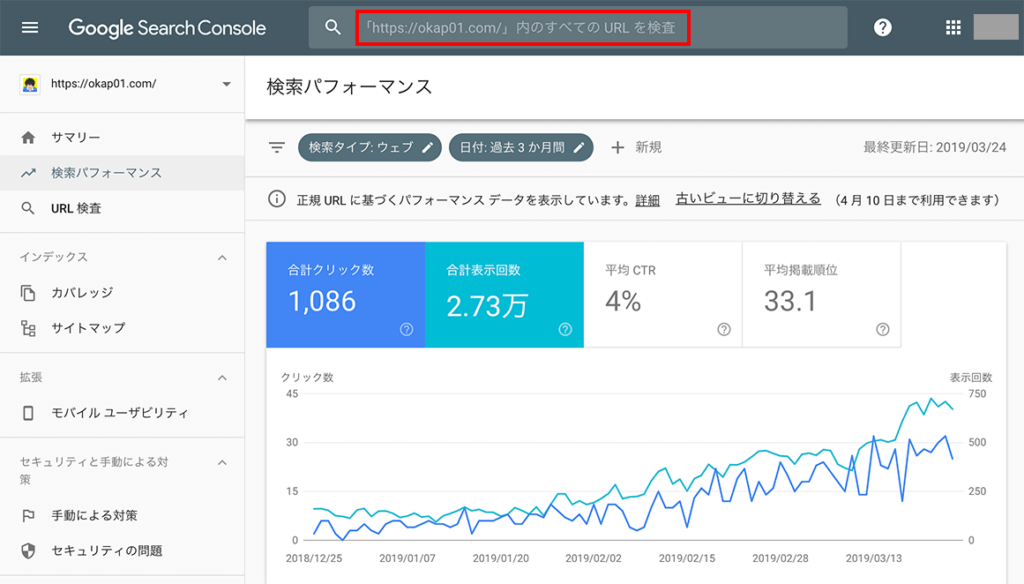
Task: Click the カバレッジ pages icon
Action: [28, 293]
